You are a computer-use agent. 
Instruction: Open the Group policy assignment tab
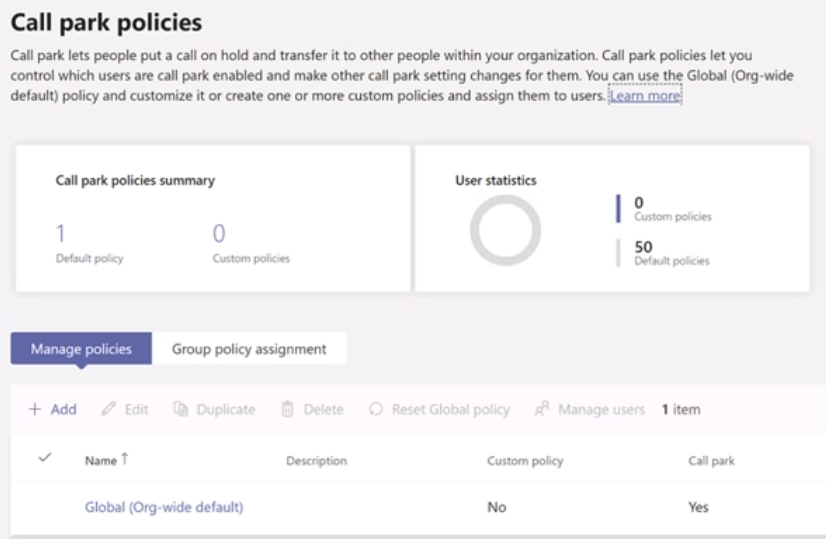(x=249, y=348)
